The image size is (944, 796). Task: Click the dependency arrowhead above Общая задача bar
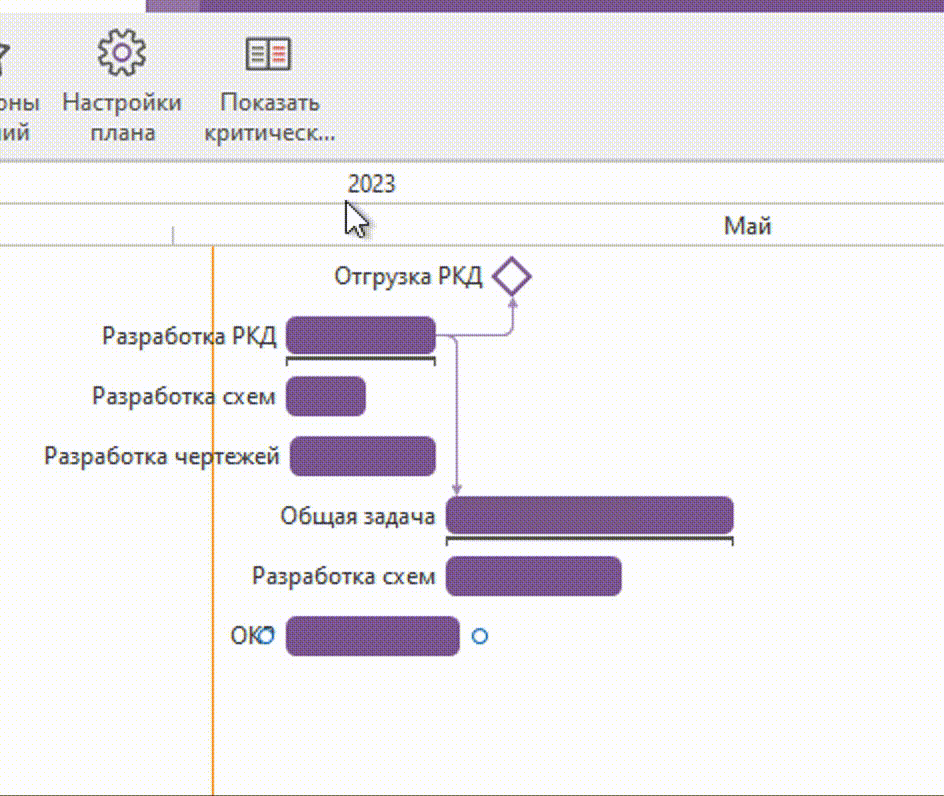point(456,489)
